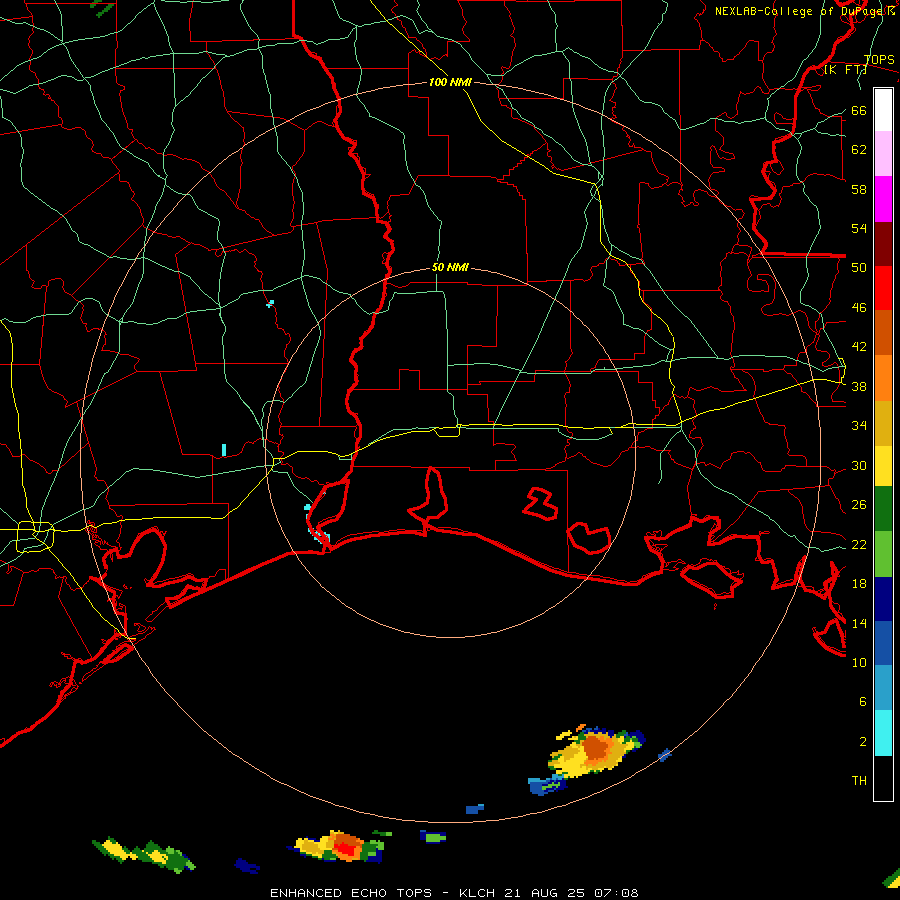Image resolution: width=900 pixels, height=900 pixels.
Task: Pick the cyan legend swatch
Action: (x=883, y=733)
